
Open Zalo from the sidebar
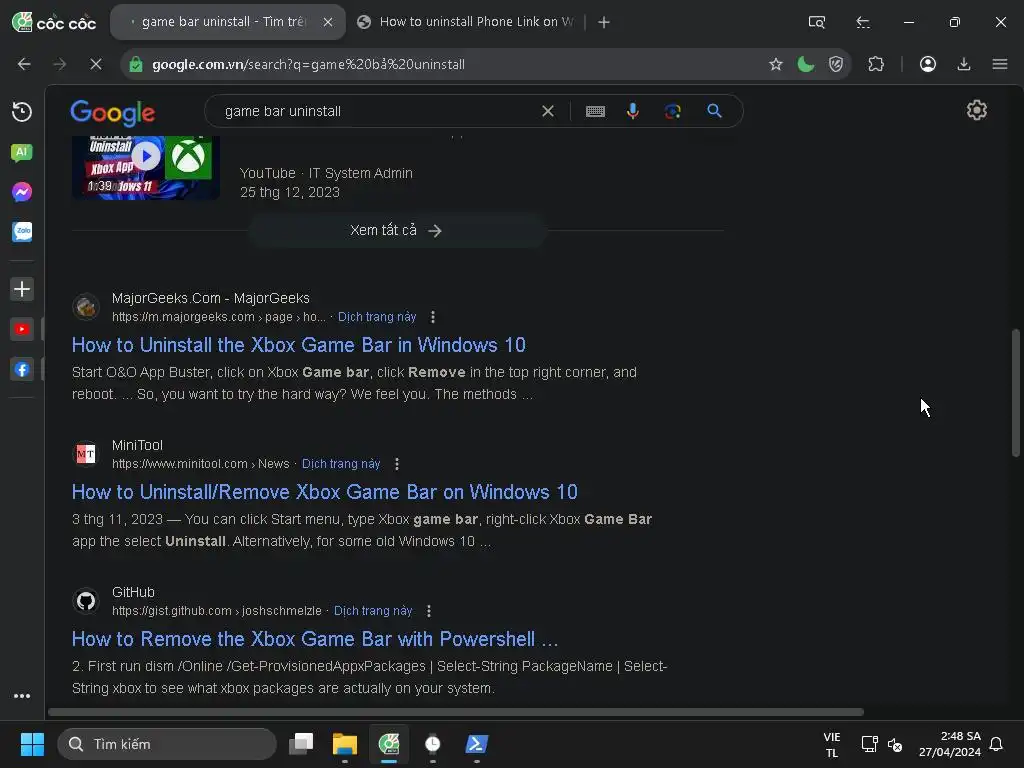click(x=22, y=232)
